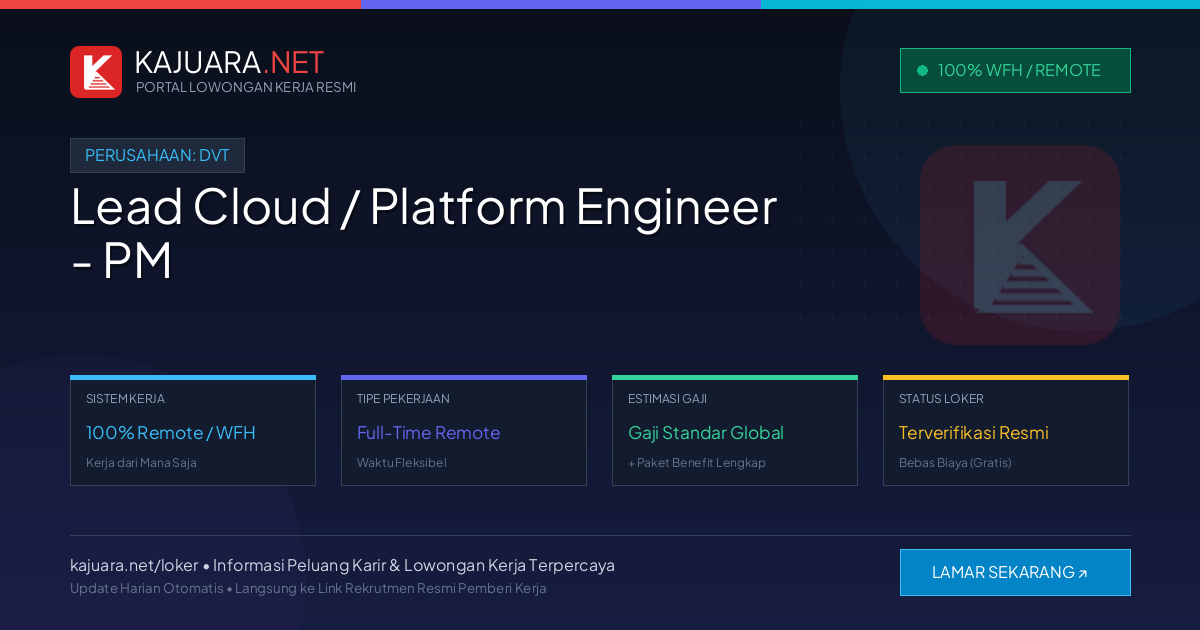Click the PORTAL LOWONGAN KERJA RESMI tagline

click(x=246, y=87)
